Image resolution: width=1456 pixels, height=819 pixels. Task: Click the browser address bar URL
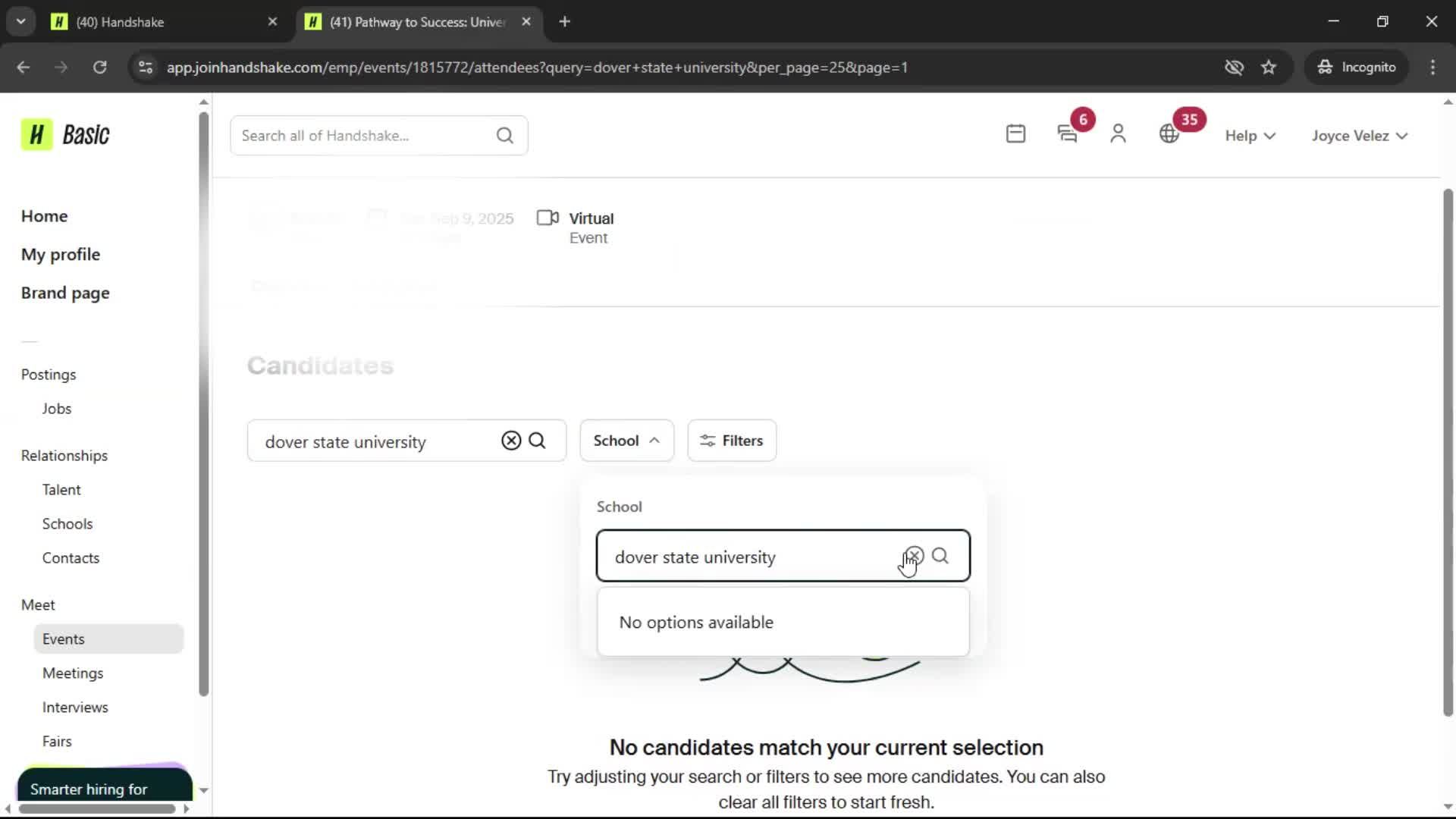coord(537,67)
